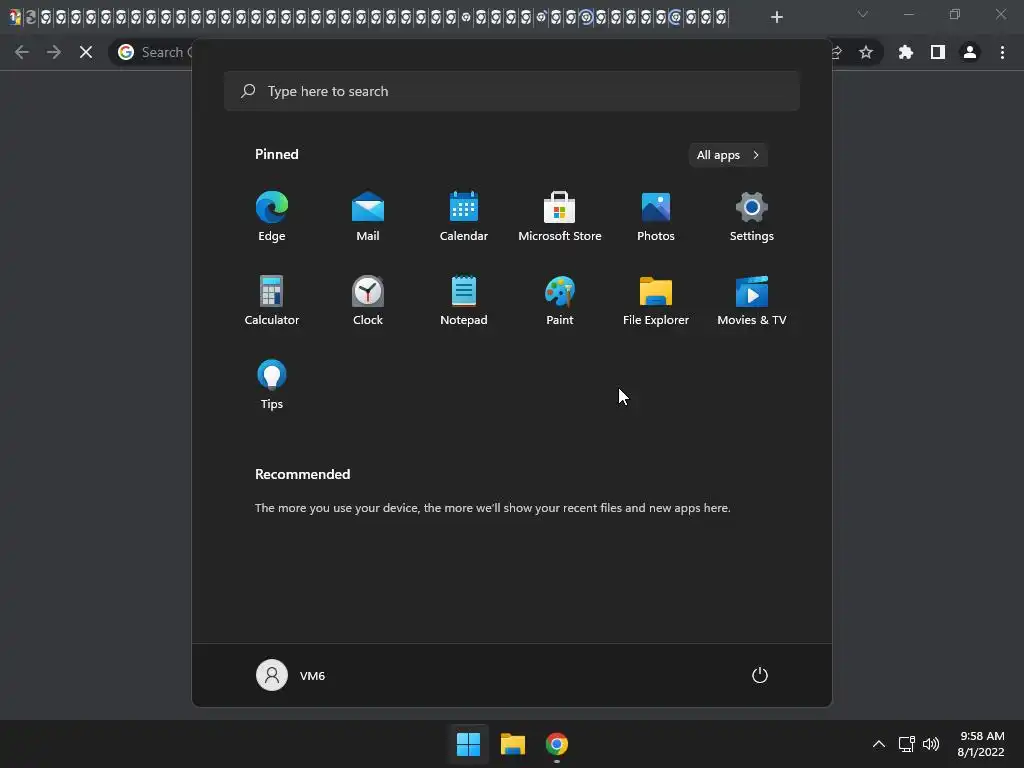Open the Edge browser from pinned apps
The width and height of the screenshot is (1024, 768).
pos(272,216)
